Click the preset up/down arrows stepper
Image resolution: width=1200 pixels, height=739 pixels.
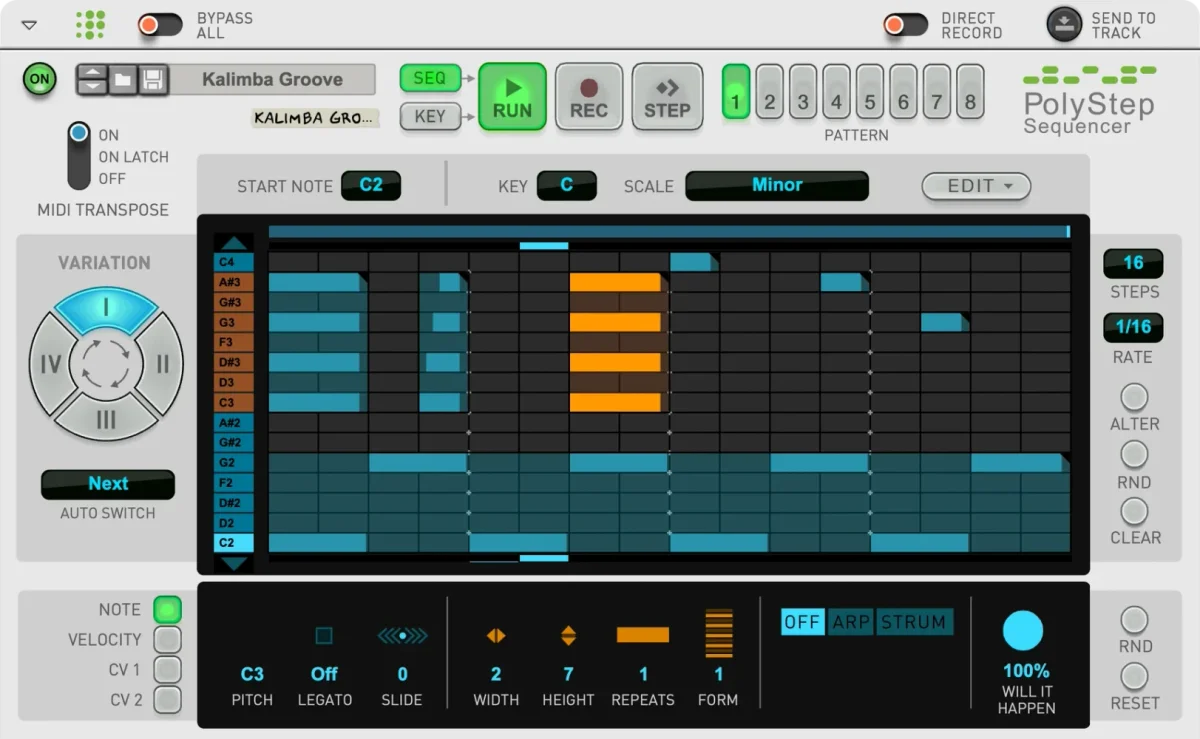click(x=92, y=79)
